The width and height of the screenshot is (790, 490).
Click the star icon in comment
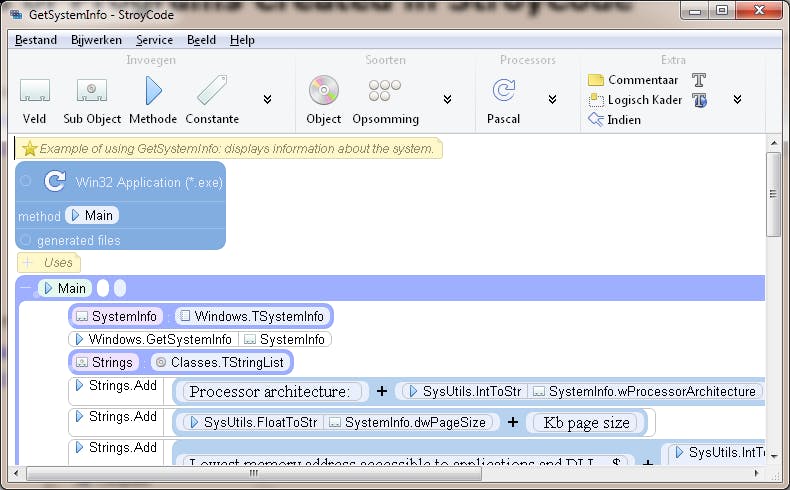coord(30,149)
